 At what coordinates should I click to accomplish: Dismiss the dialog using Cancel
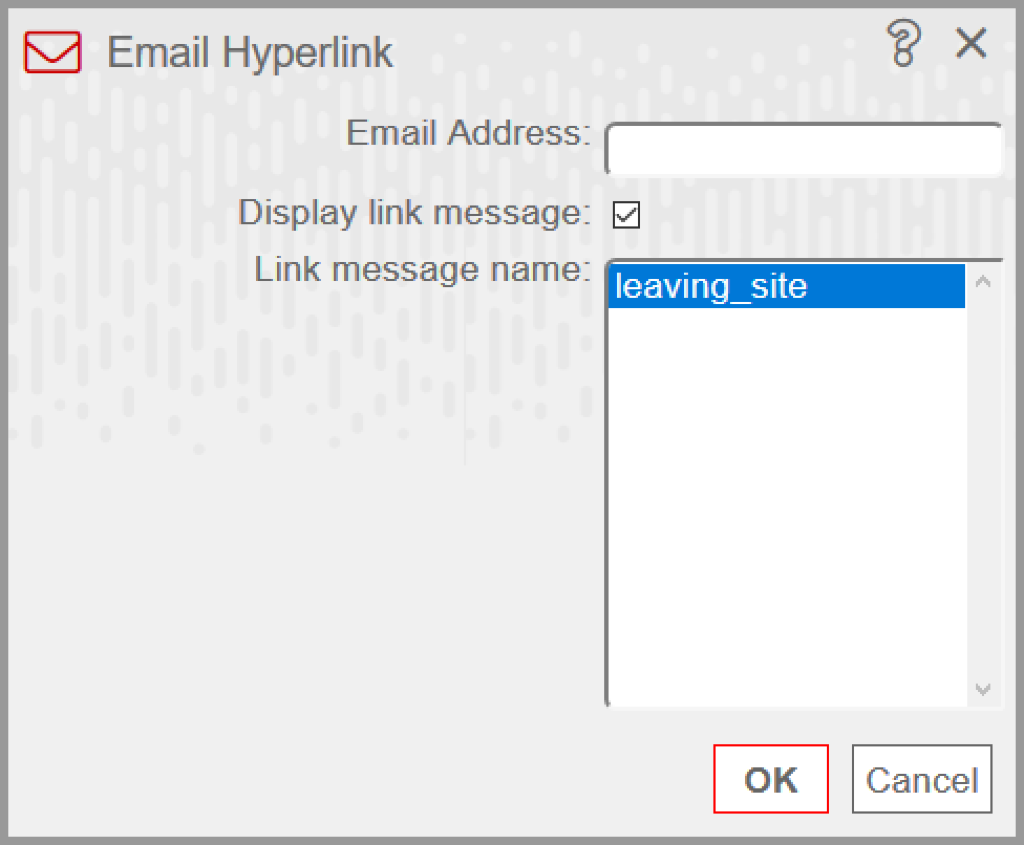(x=922, y=779)
